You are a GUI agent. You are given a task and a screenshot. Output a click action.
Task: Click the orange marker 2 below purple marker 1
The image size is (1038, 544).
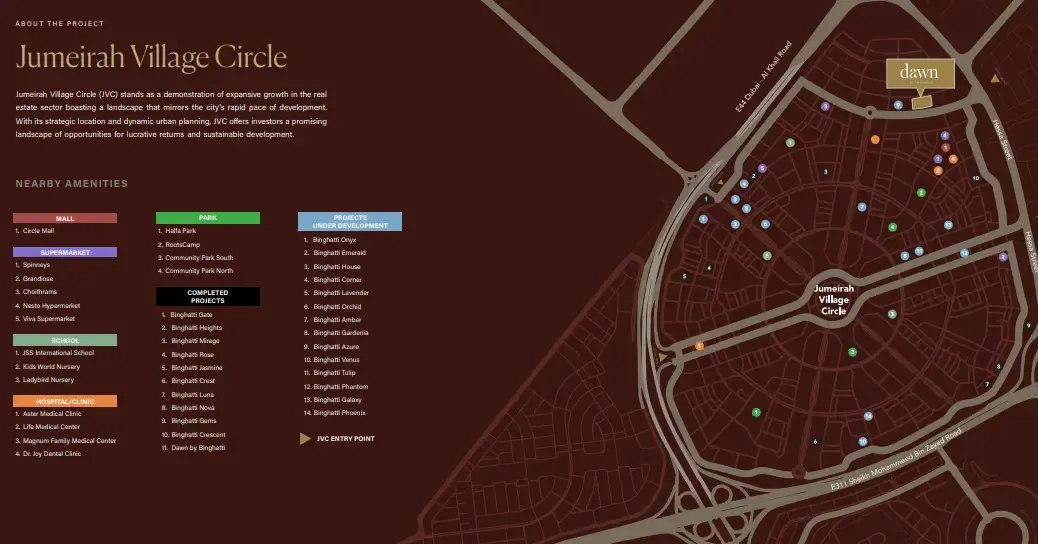[x=938, y=171]
